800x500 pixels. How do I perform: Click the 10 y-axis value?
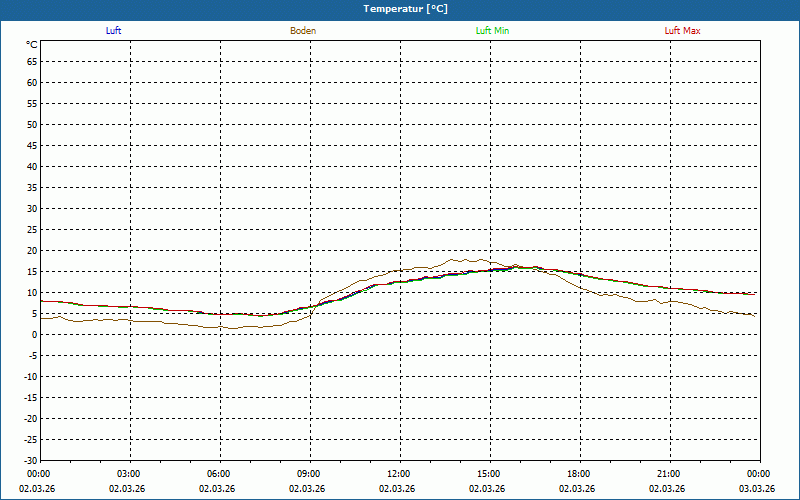point(32,293)
